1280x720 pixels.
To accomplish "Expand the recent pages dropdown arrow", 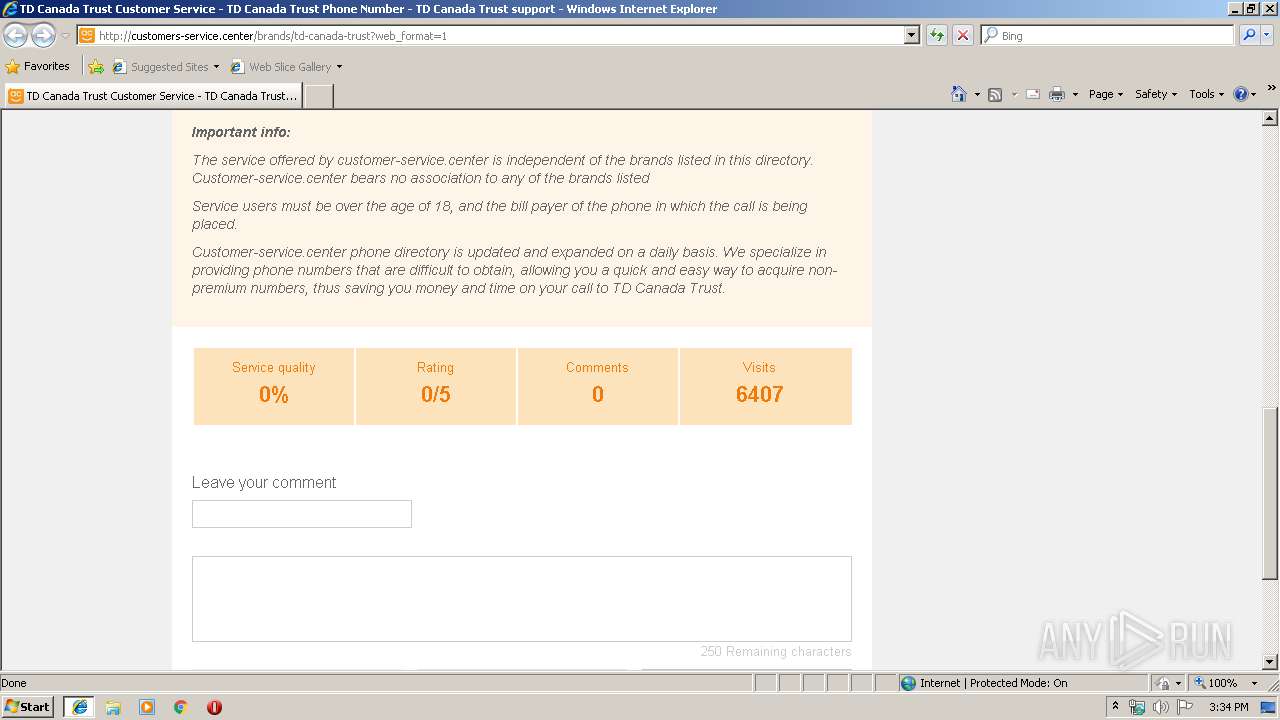I will (65, 35).
